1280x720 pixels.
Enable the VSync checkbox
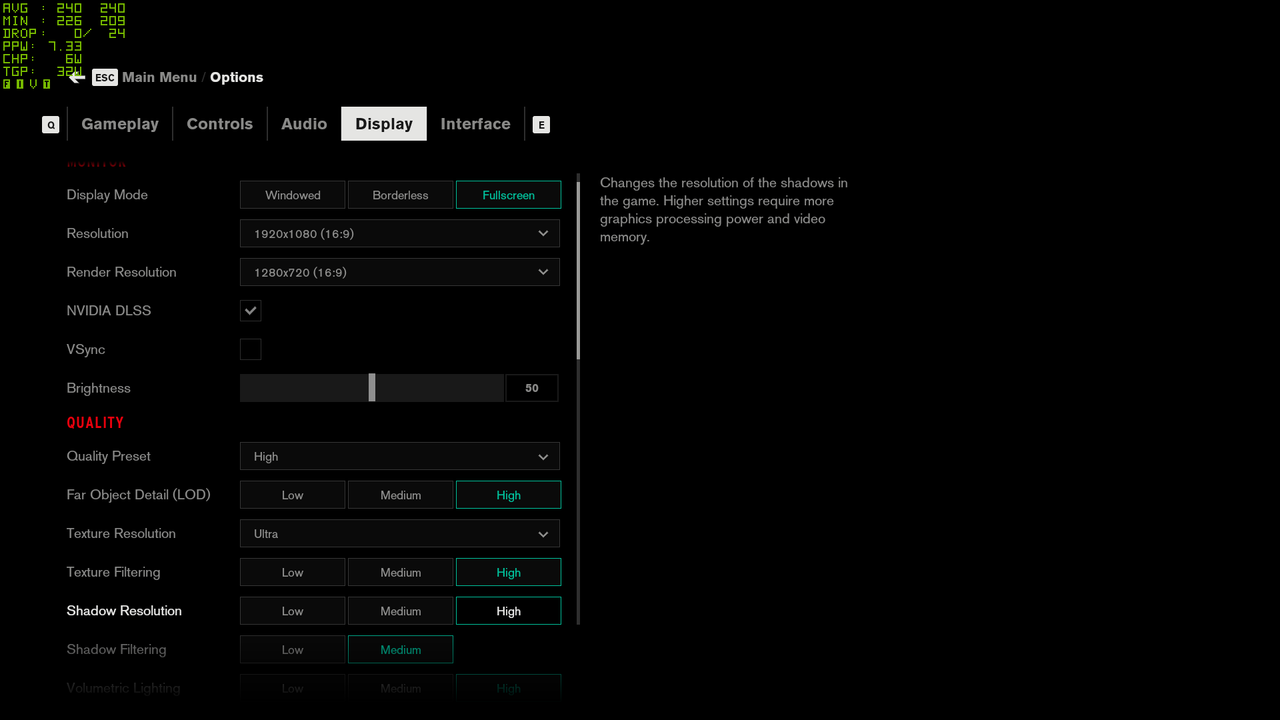(x=251, y=349)
